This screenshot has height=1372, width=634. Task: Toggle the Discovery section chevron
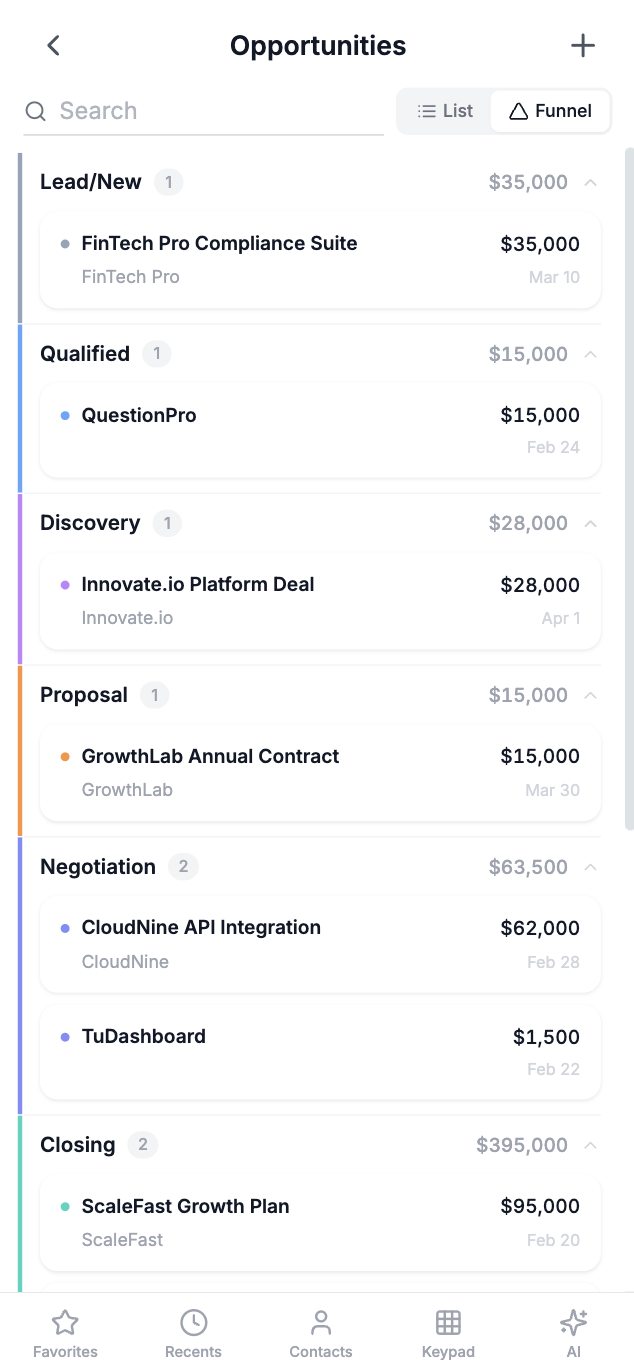(x=591, y=523)
